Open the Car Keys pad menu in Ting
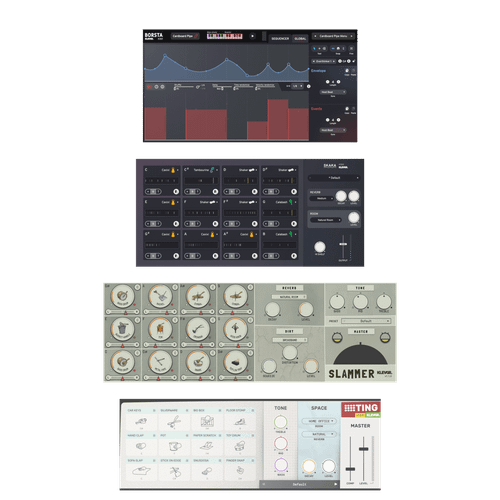Viewport: 500px width, 500px height. pos(154,410)
